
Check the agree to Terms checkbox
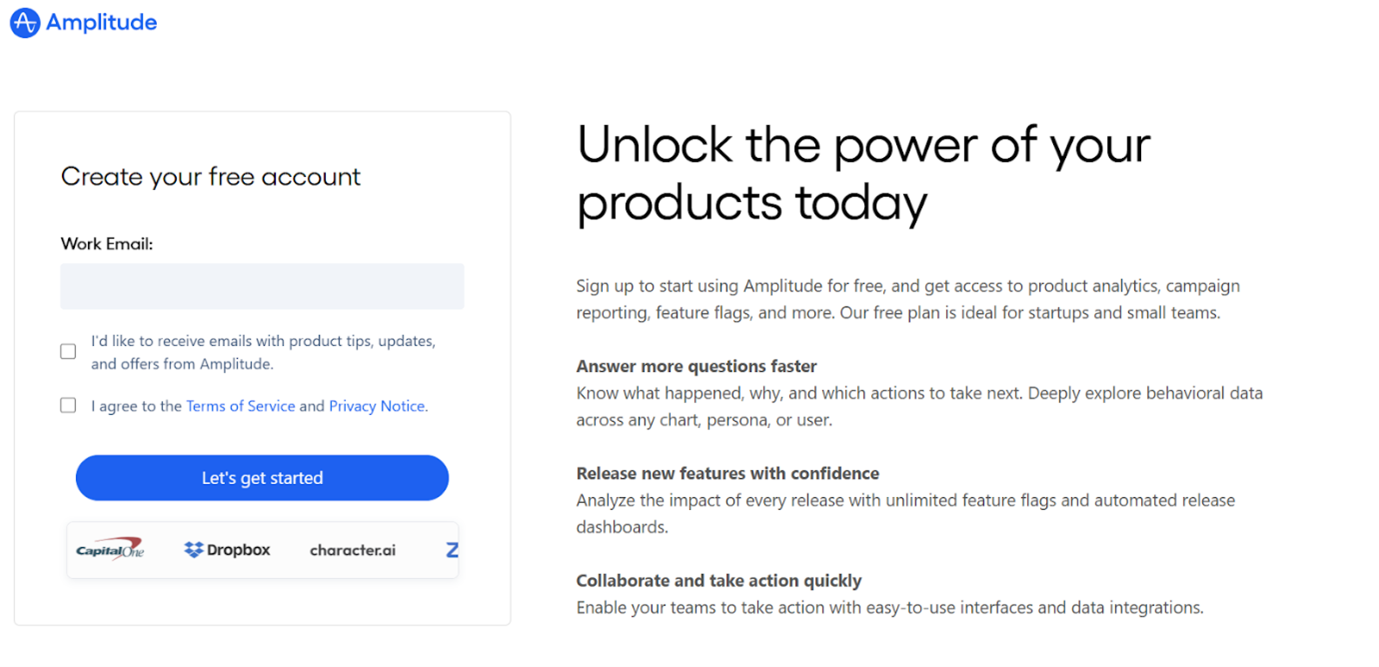coord(68,405)
